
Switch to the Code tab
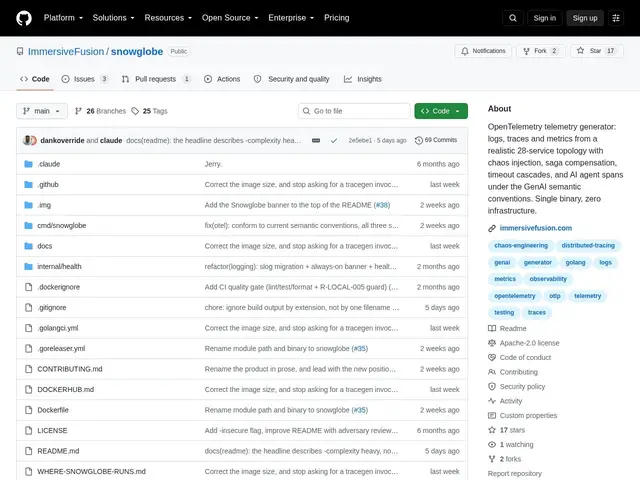click(x=35, y=79)
